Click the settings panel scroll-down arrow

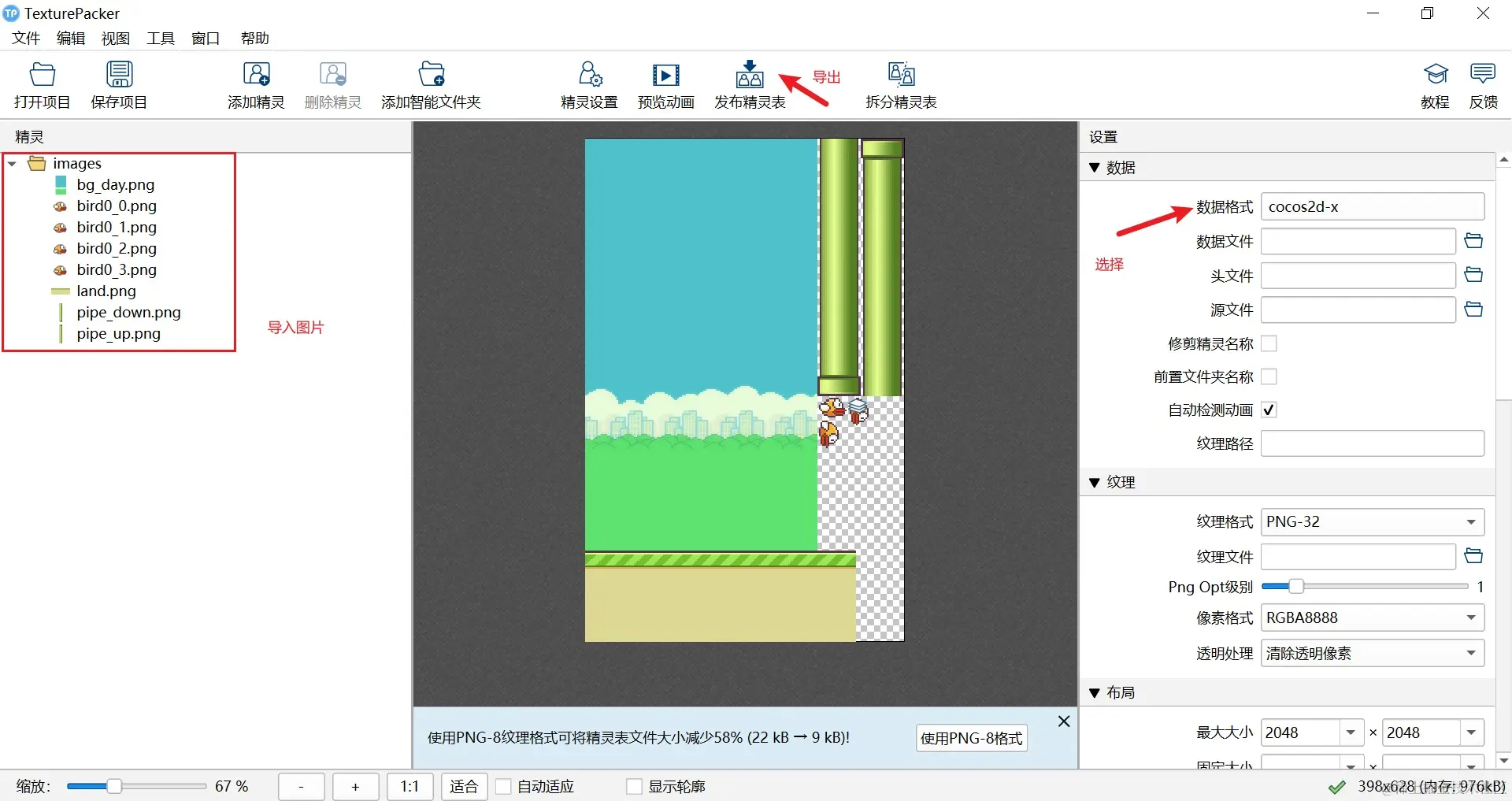1504,761
